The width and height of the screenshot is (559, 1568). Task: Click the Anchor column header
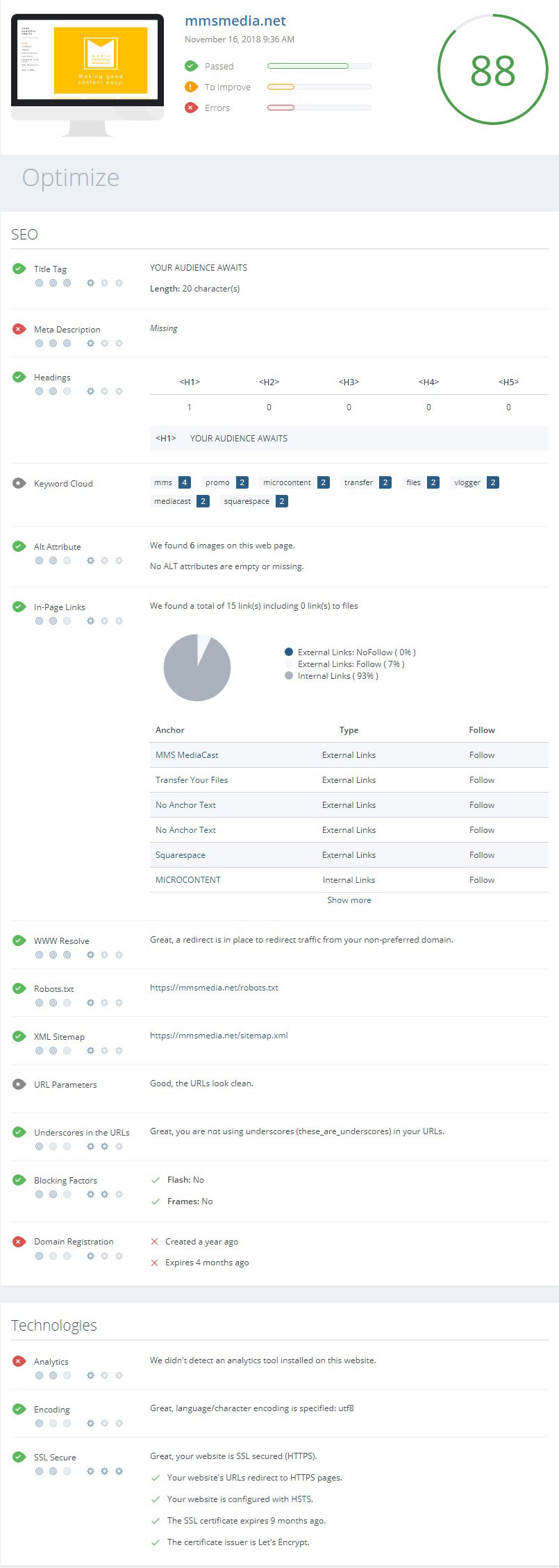170,730
